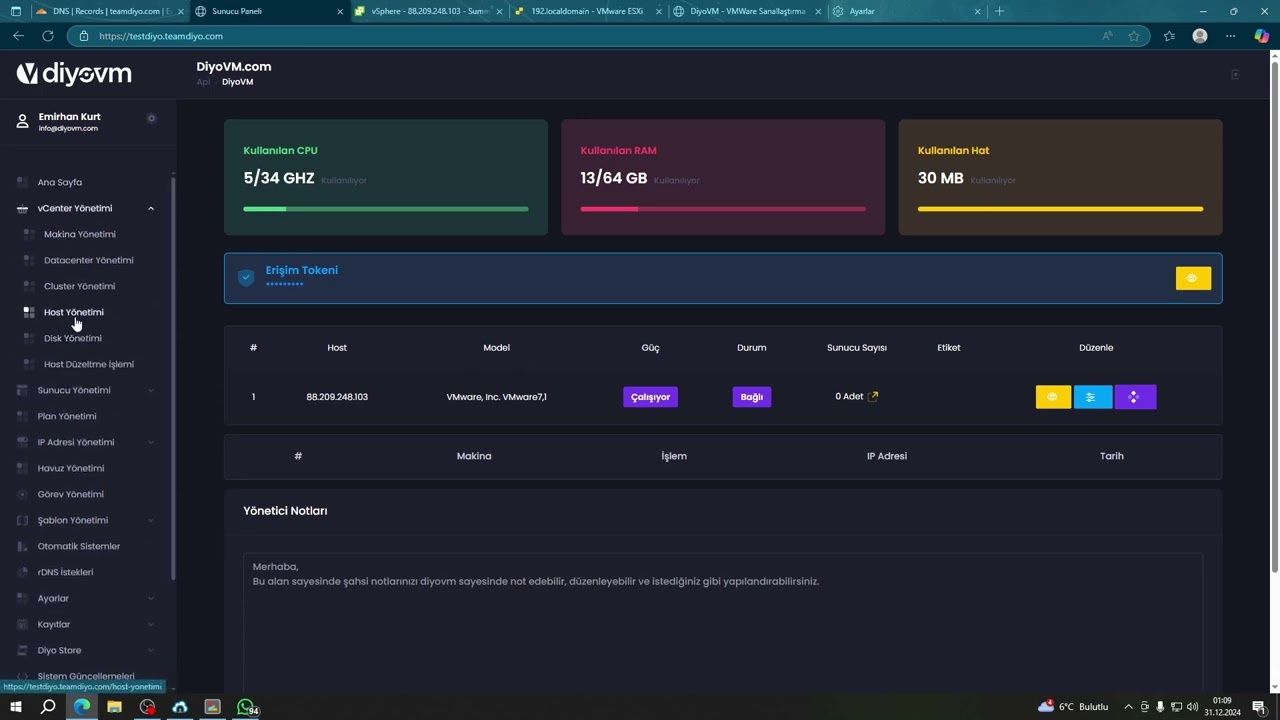Click the Kullanılan Hat yellow progress bar
The height and width of the screenshot is (720, 1280).
point(1060,209)
